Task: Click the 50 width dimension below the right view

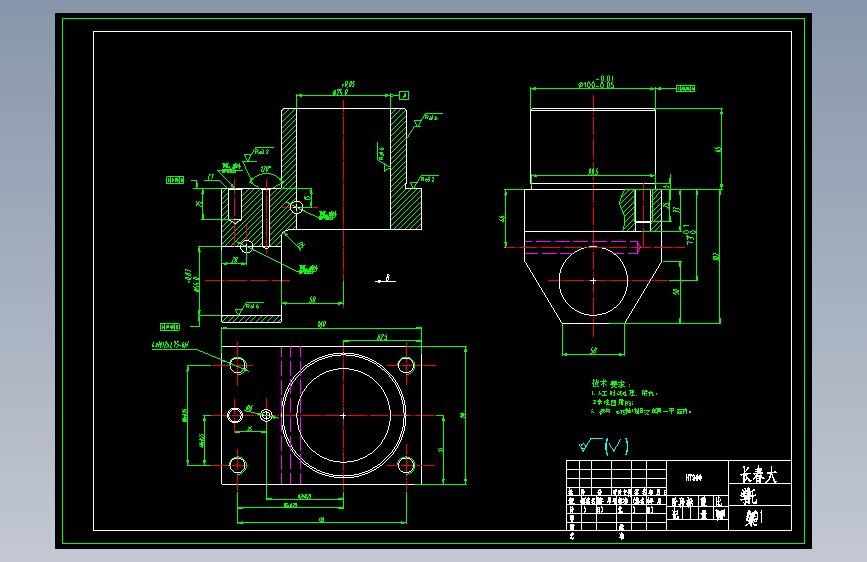Action: (x=593, y=350)
